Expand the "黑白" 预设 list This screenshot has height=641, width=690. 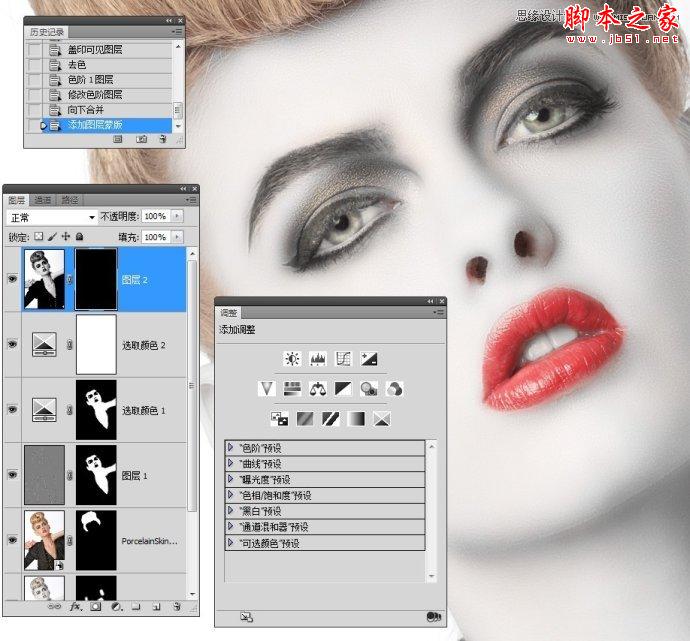coord(231,511)
